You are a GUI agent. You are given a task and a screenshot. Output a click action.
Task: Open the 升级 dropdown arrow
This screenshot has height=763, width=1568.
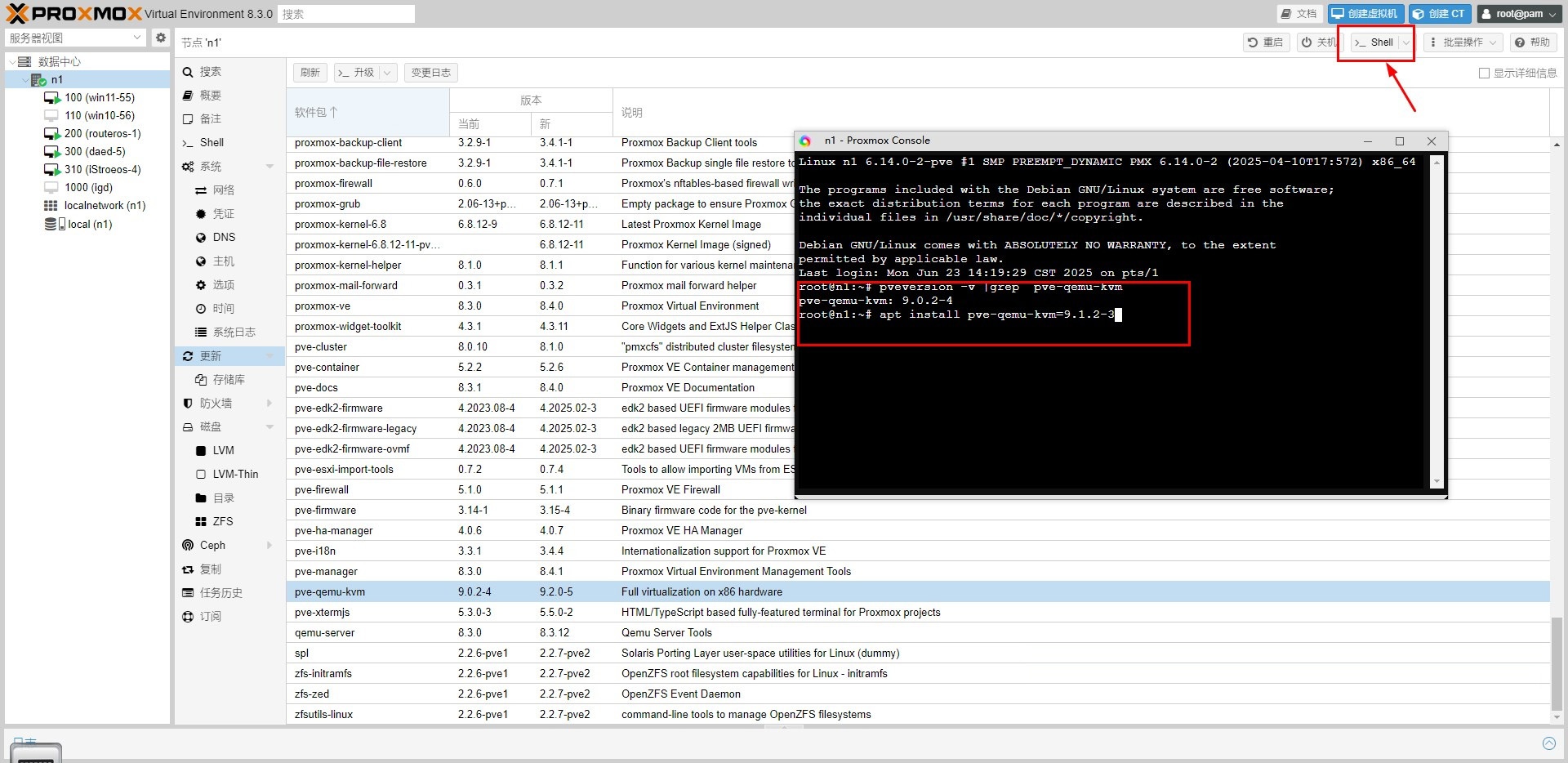[x=388, y=73]
